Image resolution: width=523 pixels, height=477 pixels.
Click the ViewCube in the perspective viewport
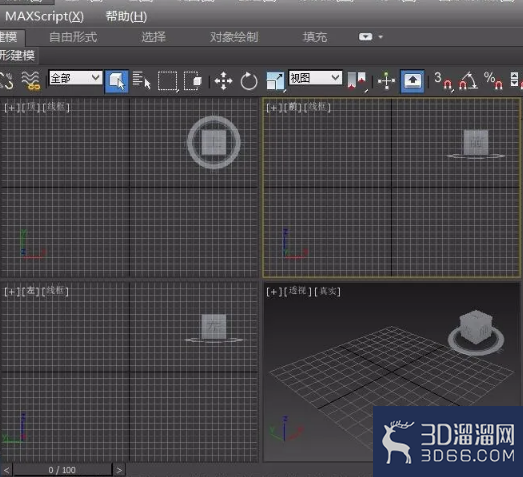(476, 327)
